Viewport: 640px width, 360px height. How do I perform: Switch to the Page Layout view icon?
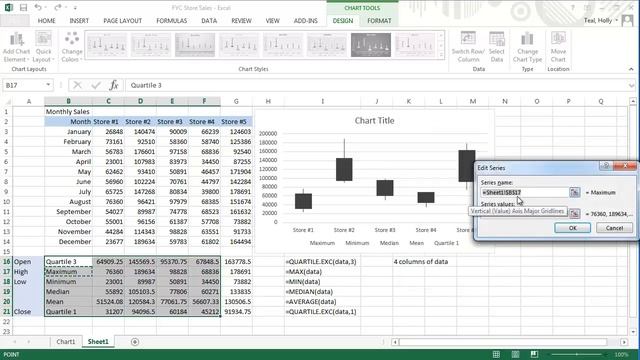(x=515, y=354)
